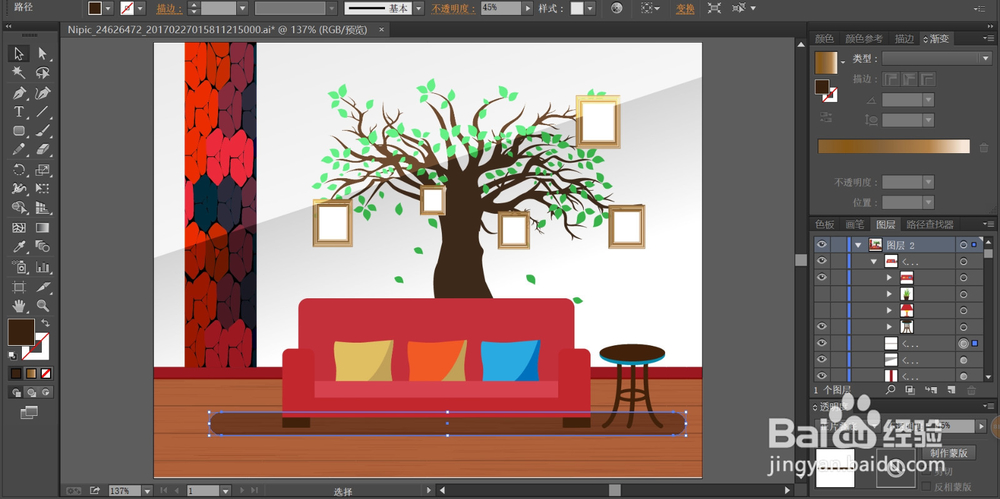
Task: Click the Change Screen Mode icon
Action: pyautogui.click(x=29, y=413)
